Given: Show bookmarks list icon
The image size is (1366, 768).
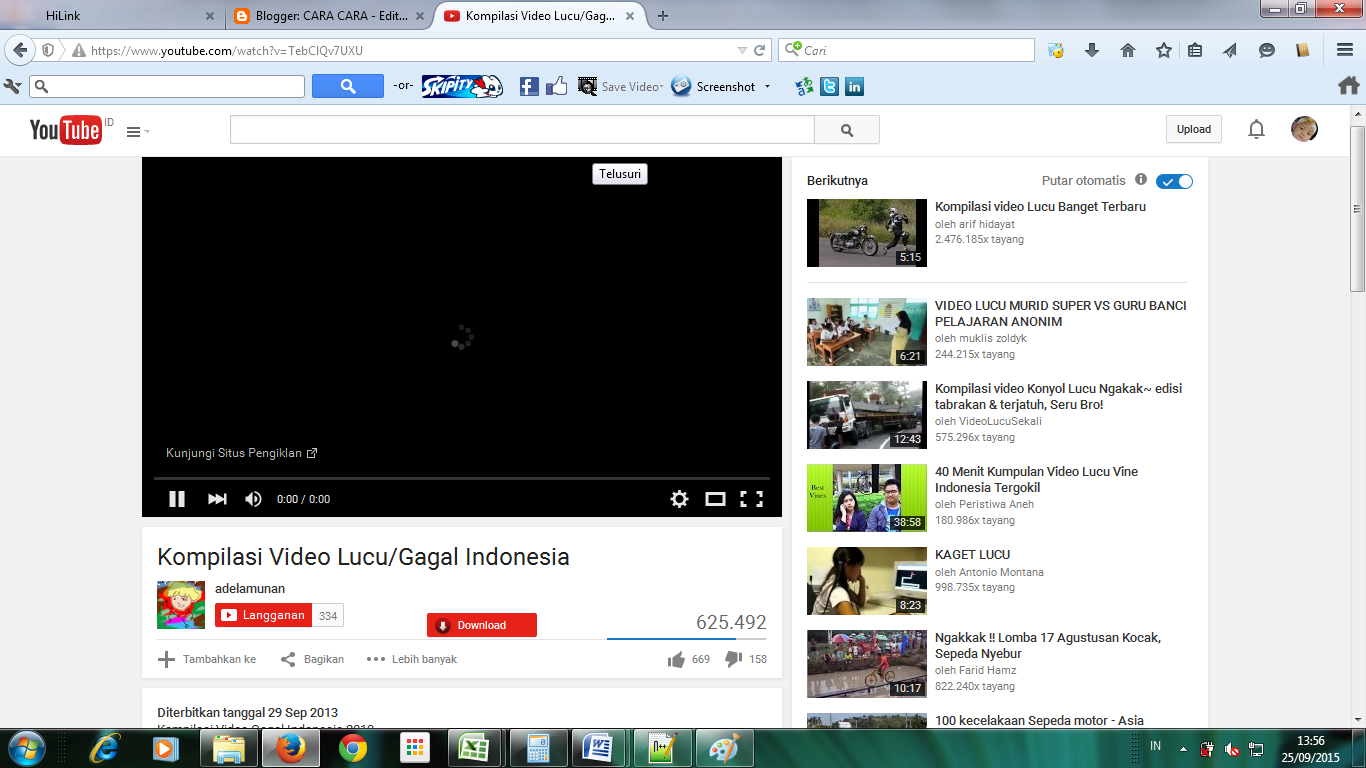Looking at the screenshot, I should click(1195, 50).
